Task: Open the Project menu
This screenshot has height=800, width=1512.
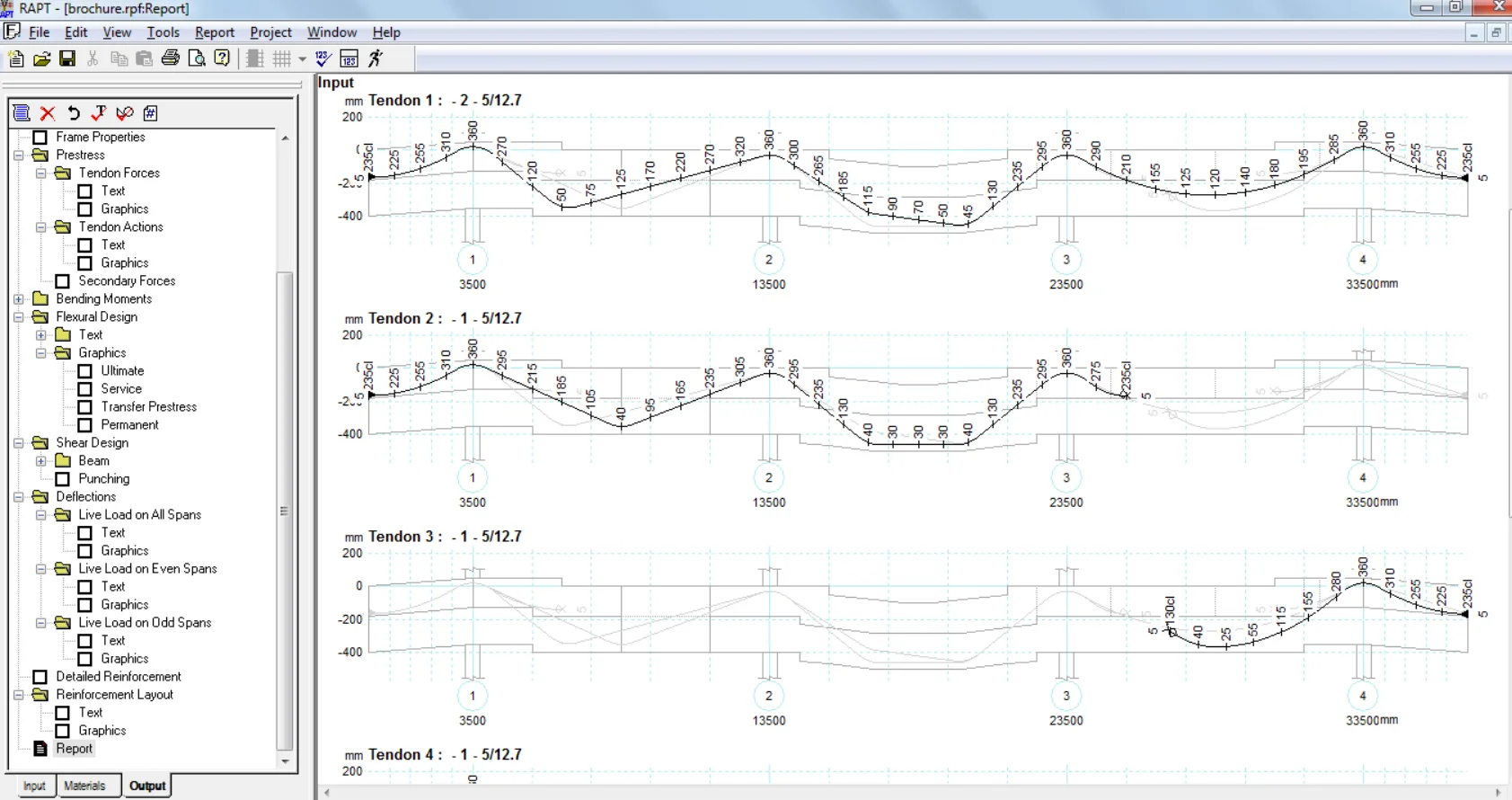Action: pos(270,32)
